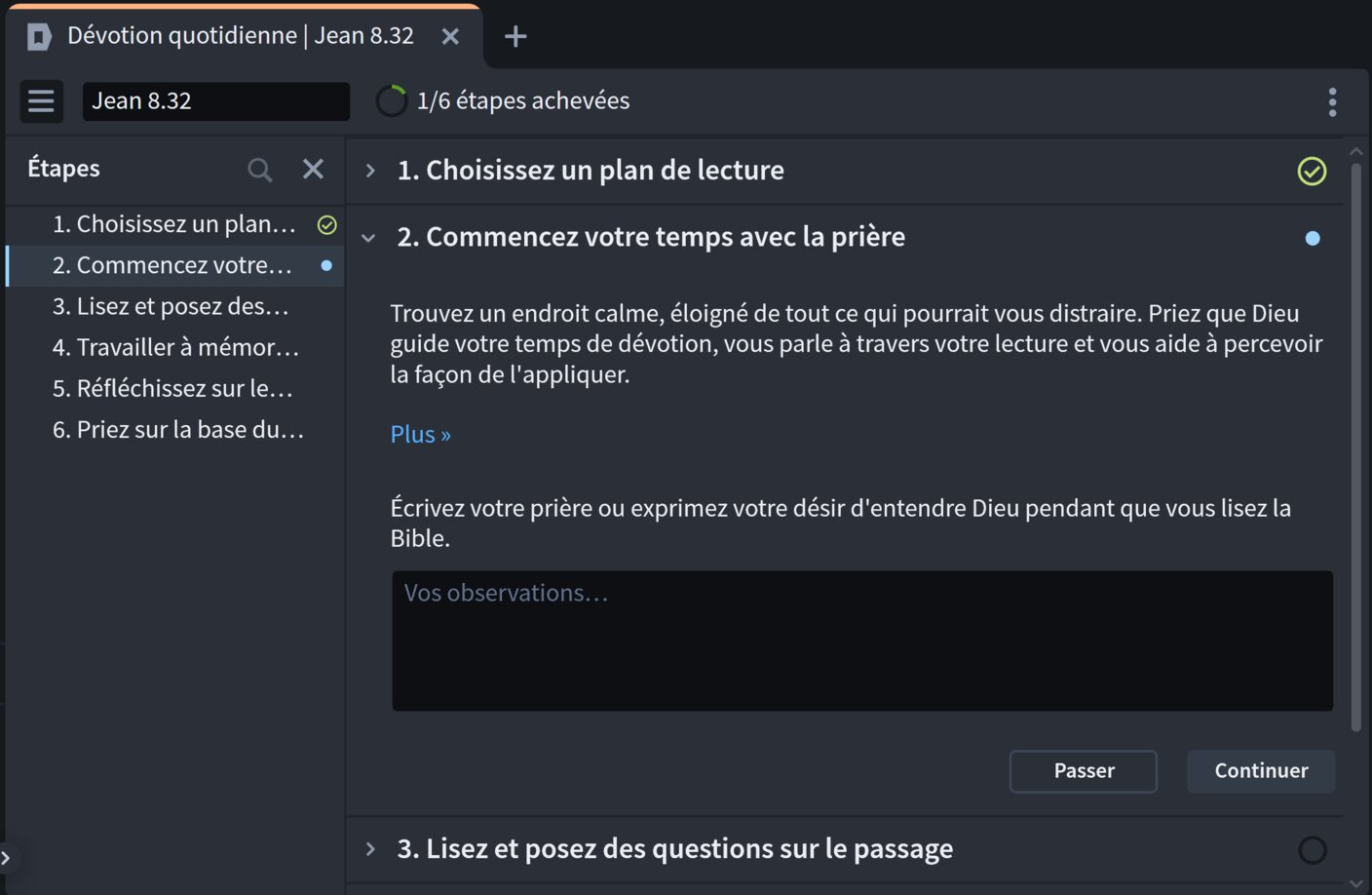Open a new tab with the plus icon
1372x895 pixels.
[x=514, y=36]
